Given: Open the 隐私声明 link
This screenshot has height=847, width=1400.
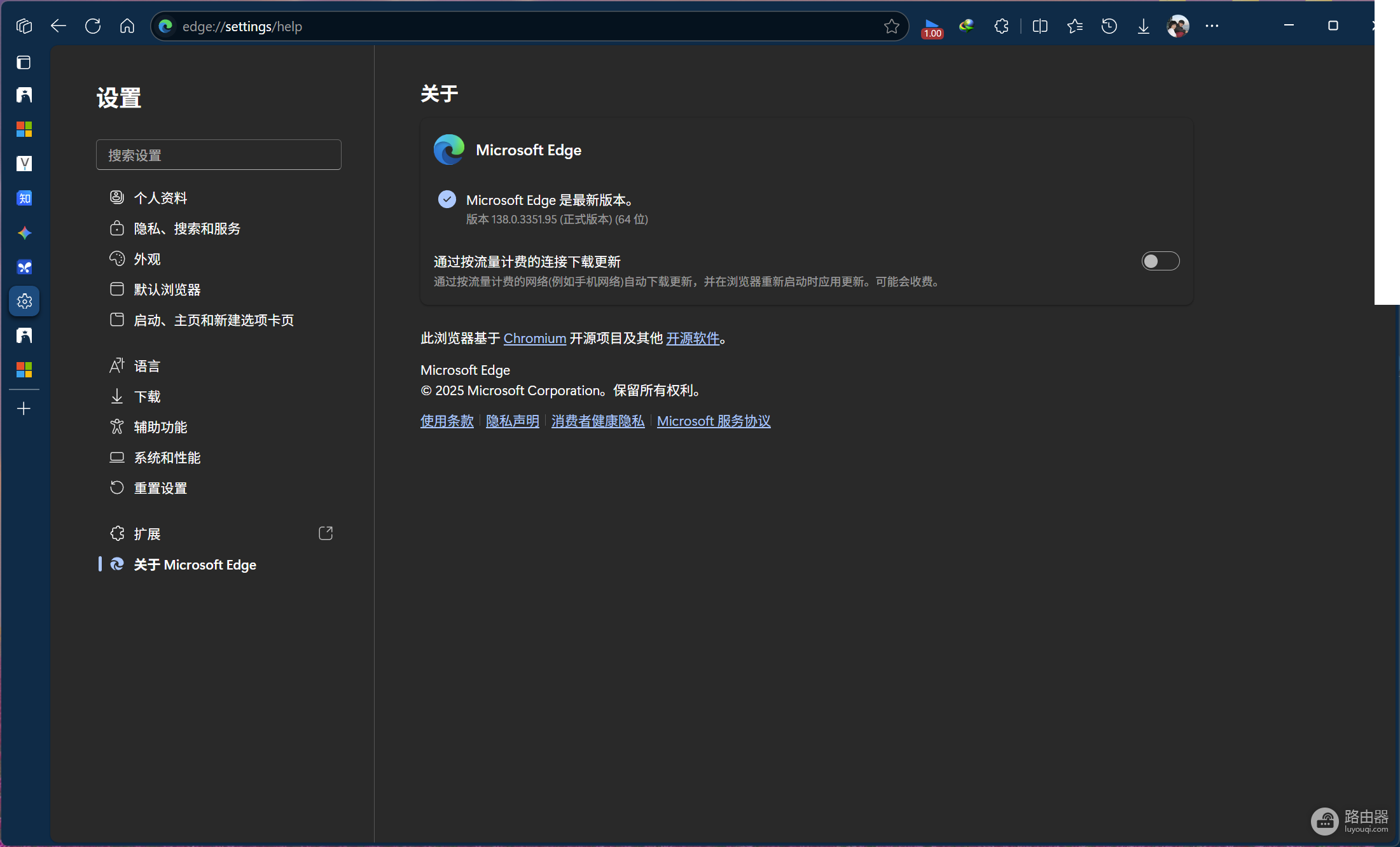Looking at the screenshot, I should [x=513, y=421].
